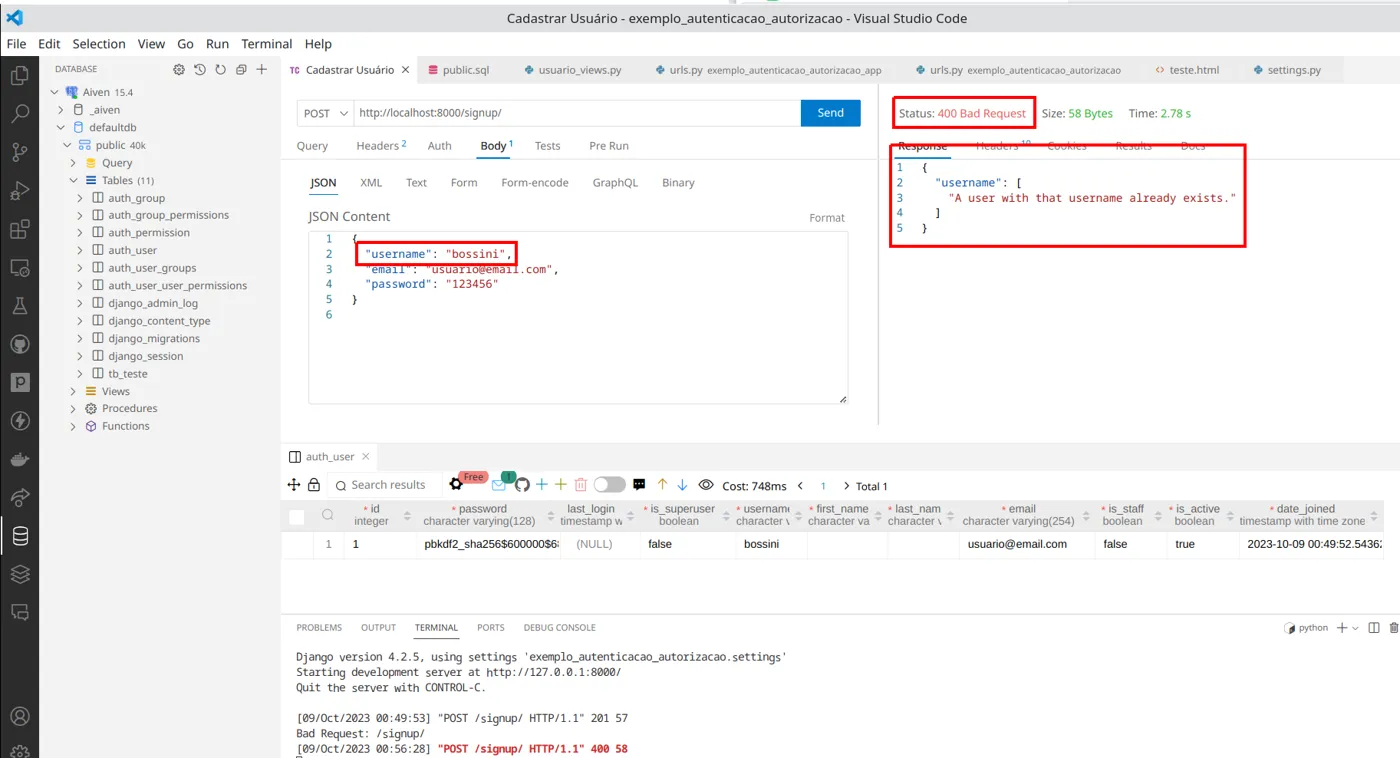Open the POST method dropdown
The height and width of the screenshot is (758, 1400).
point(325,114)
